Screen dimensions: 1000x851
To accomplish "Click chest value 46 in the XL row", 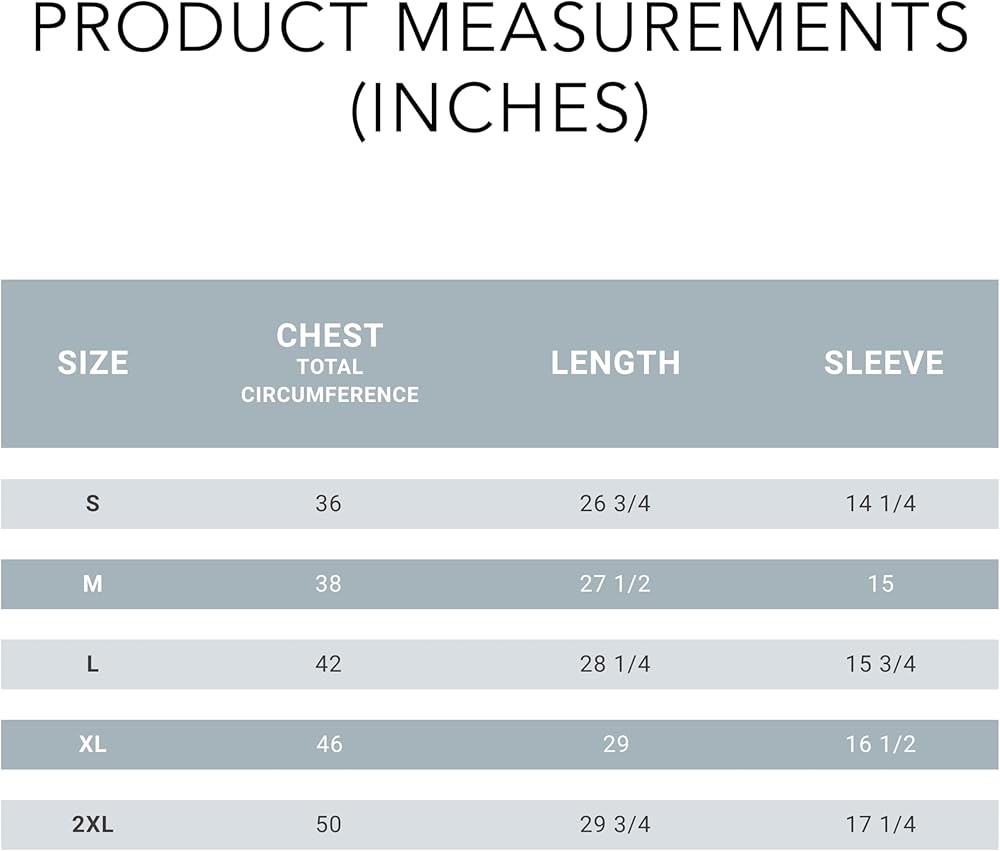I will click(x=328, y=744).
